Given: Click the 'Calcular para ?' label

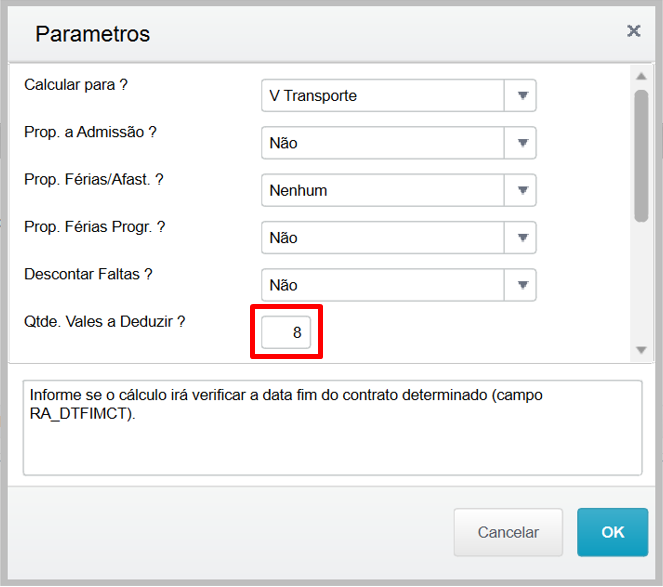Looking at the screenshot, I should [76, 85].
